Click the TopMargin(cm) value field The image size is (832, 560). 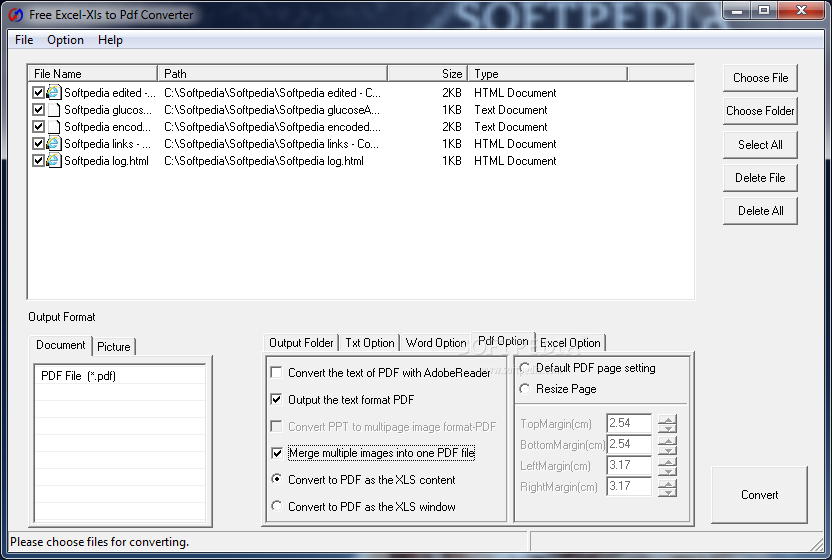point(629,424)
